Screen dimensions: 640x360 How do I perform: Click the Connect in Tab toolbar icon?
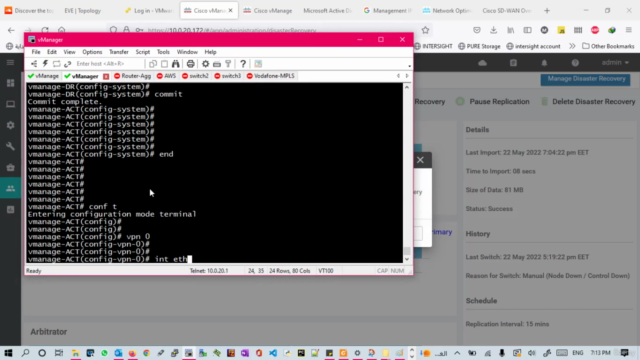[x=56, y=64]
